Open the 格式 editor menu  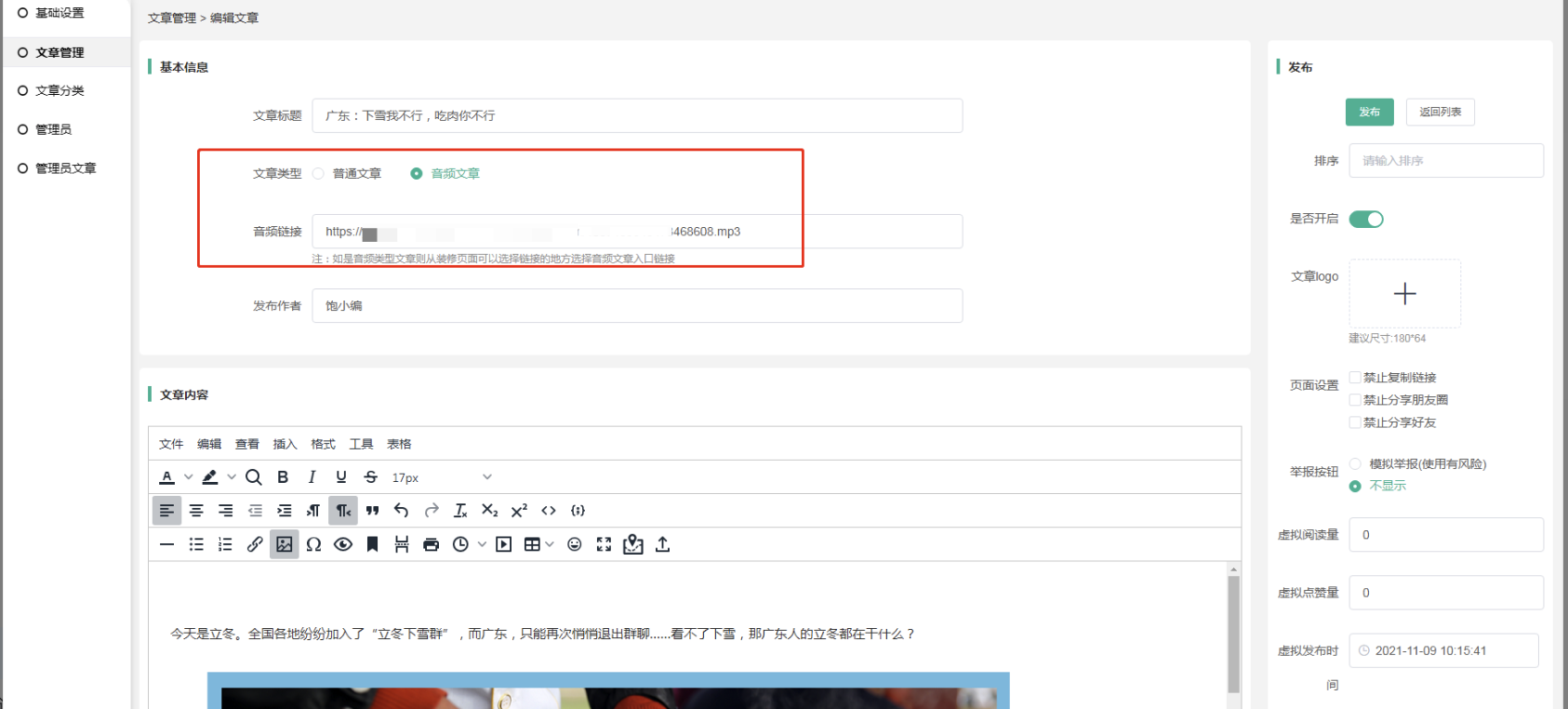pyautogui.click(x=323, y=444)
